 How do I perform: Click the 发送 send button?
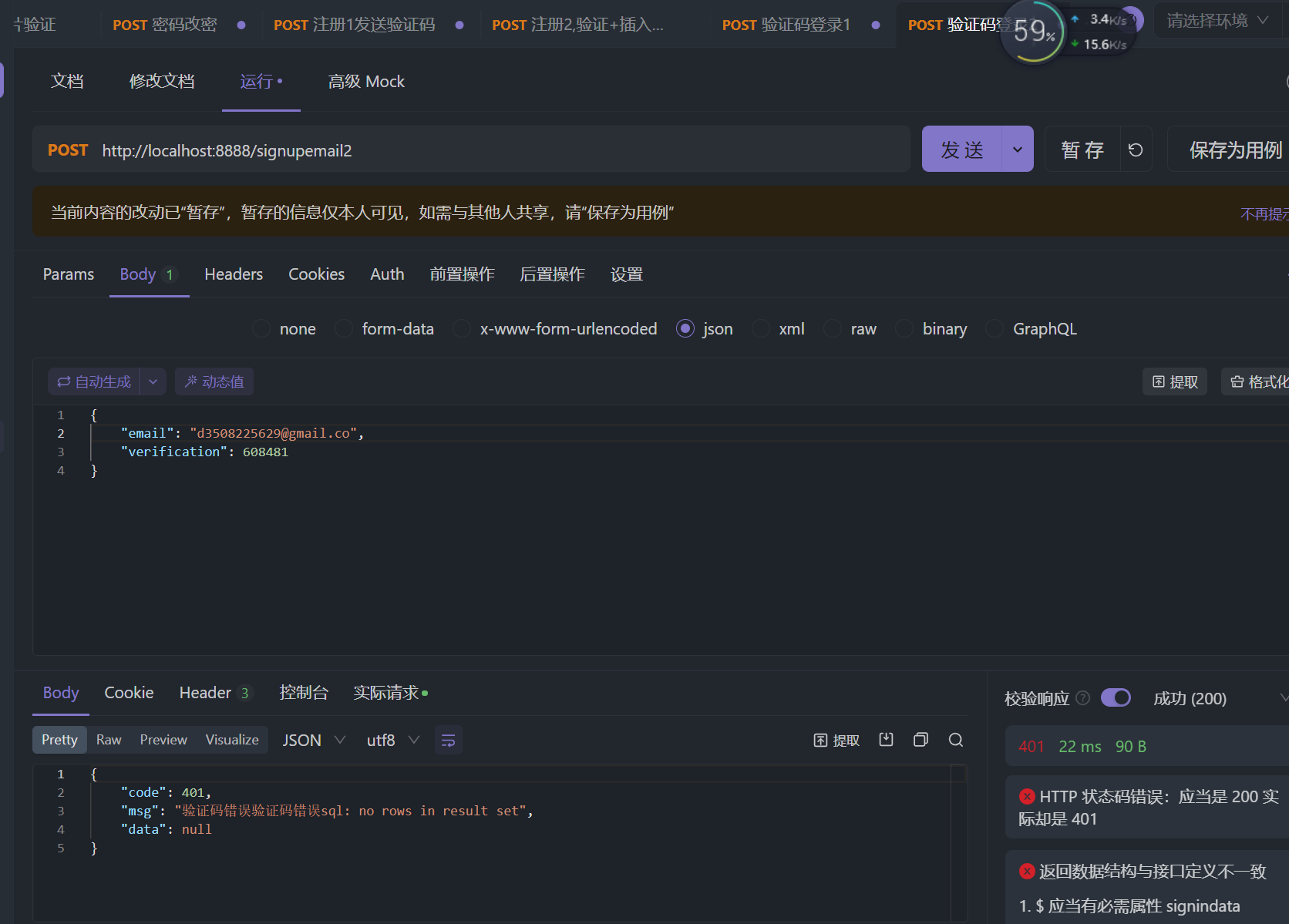962,149
